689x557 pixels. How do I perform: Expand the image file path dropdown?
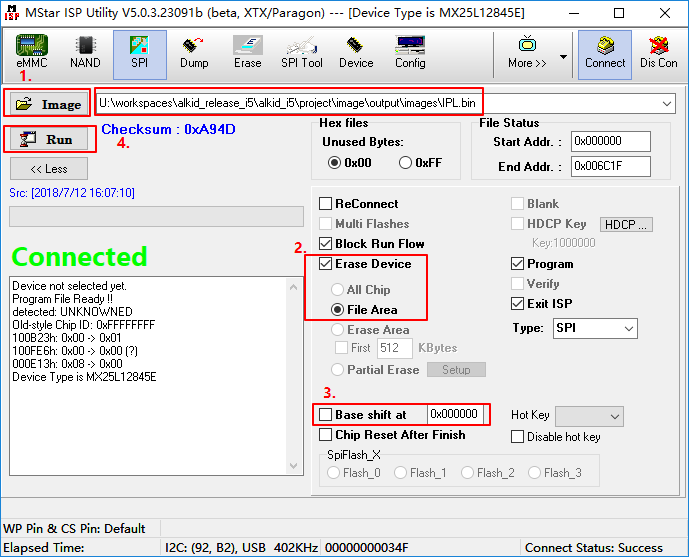(x=667, y=104)
